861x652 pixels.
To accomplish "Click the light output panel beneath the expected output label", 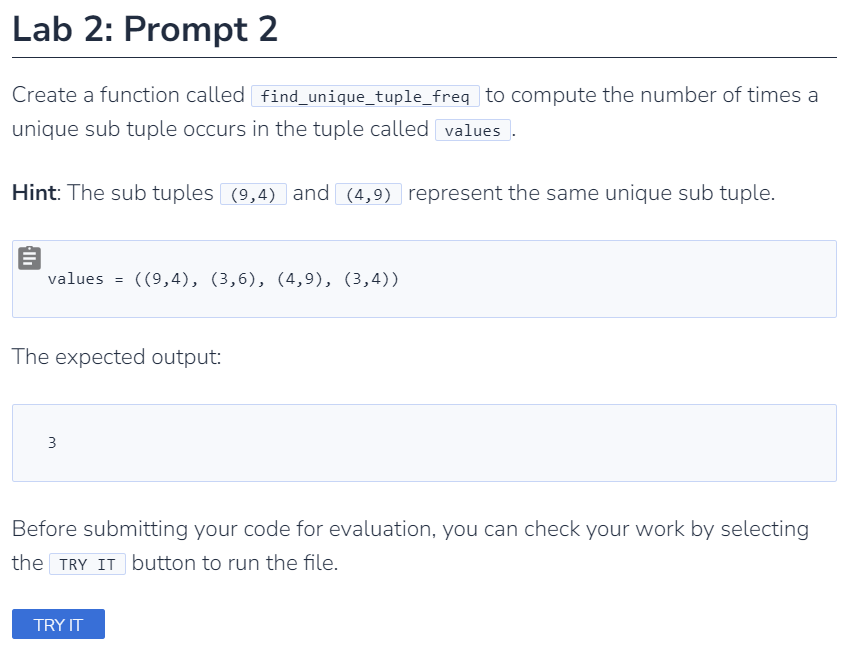I will click(x=424, y=442).
